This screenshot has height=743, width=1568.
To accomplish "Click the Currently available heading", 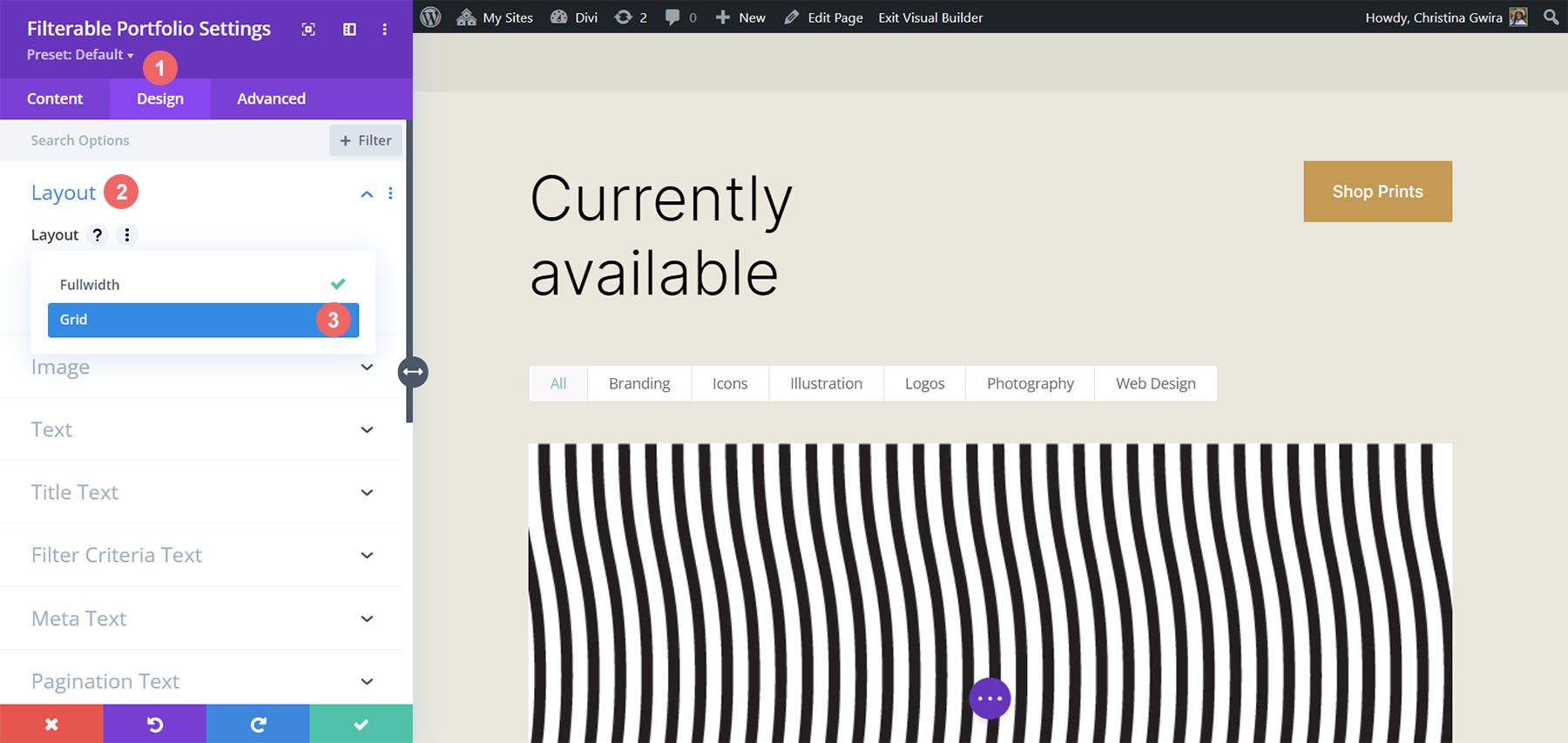I will pos(661,235).
